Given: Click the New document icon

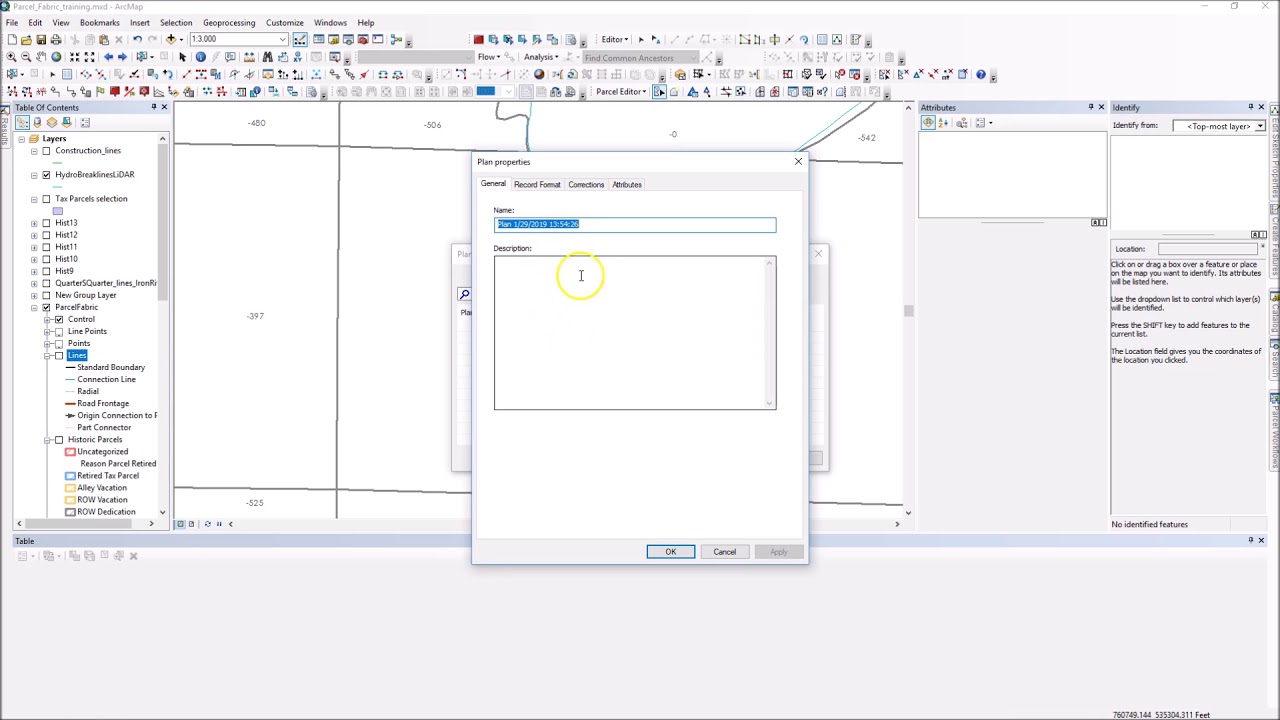Looking at the screenshot, I should pyautogui.click(x=12, y=39).
